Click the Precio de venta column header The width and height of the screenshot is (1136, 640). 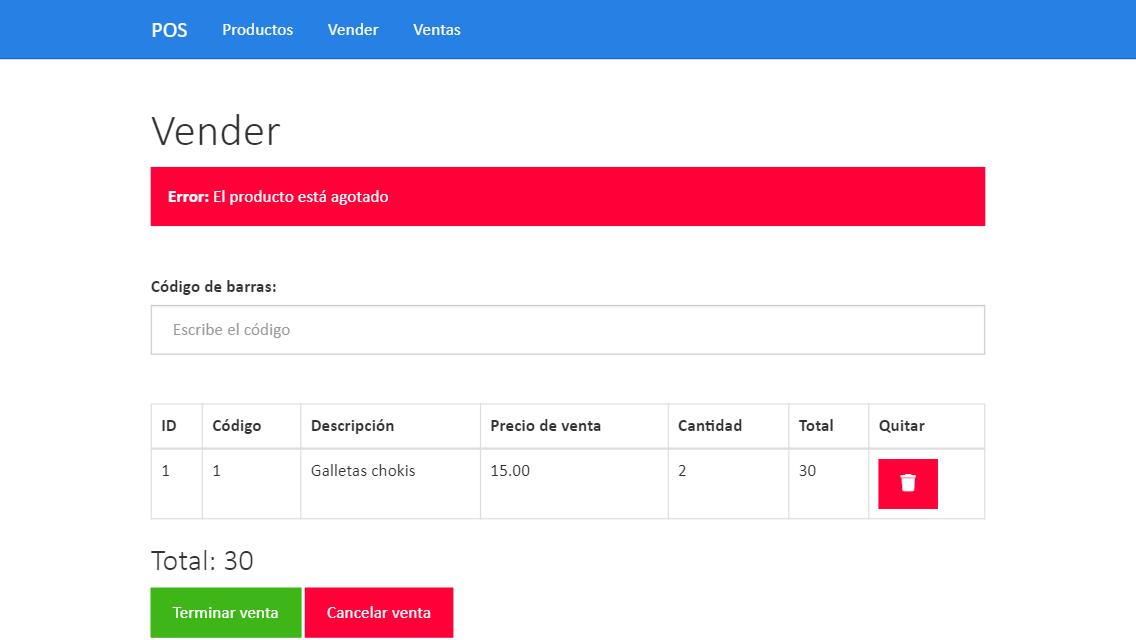[545, 426]
